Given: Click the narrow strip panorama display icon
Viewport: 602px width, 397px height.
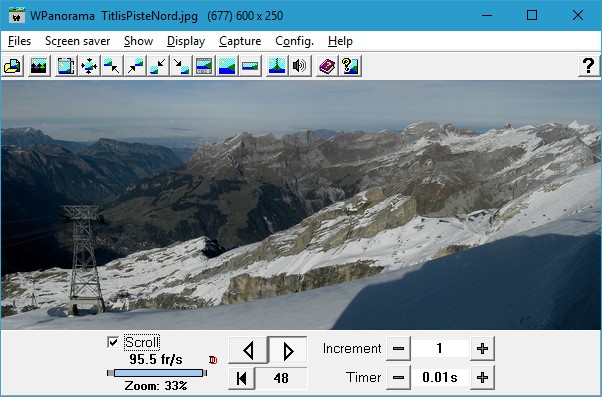Looking at the screenshot, I should tap(250, 66).
